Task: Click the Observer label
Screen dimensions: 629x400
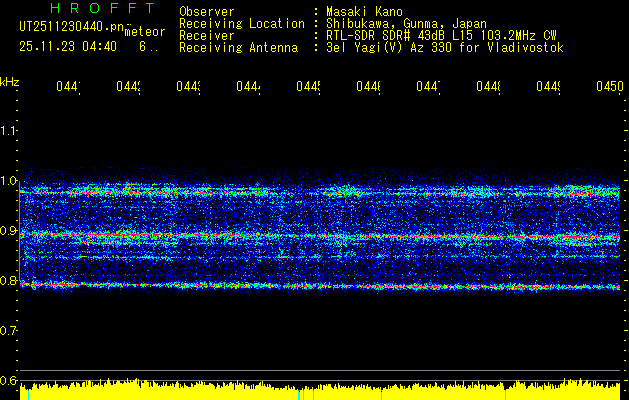Action: point(207,12)
